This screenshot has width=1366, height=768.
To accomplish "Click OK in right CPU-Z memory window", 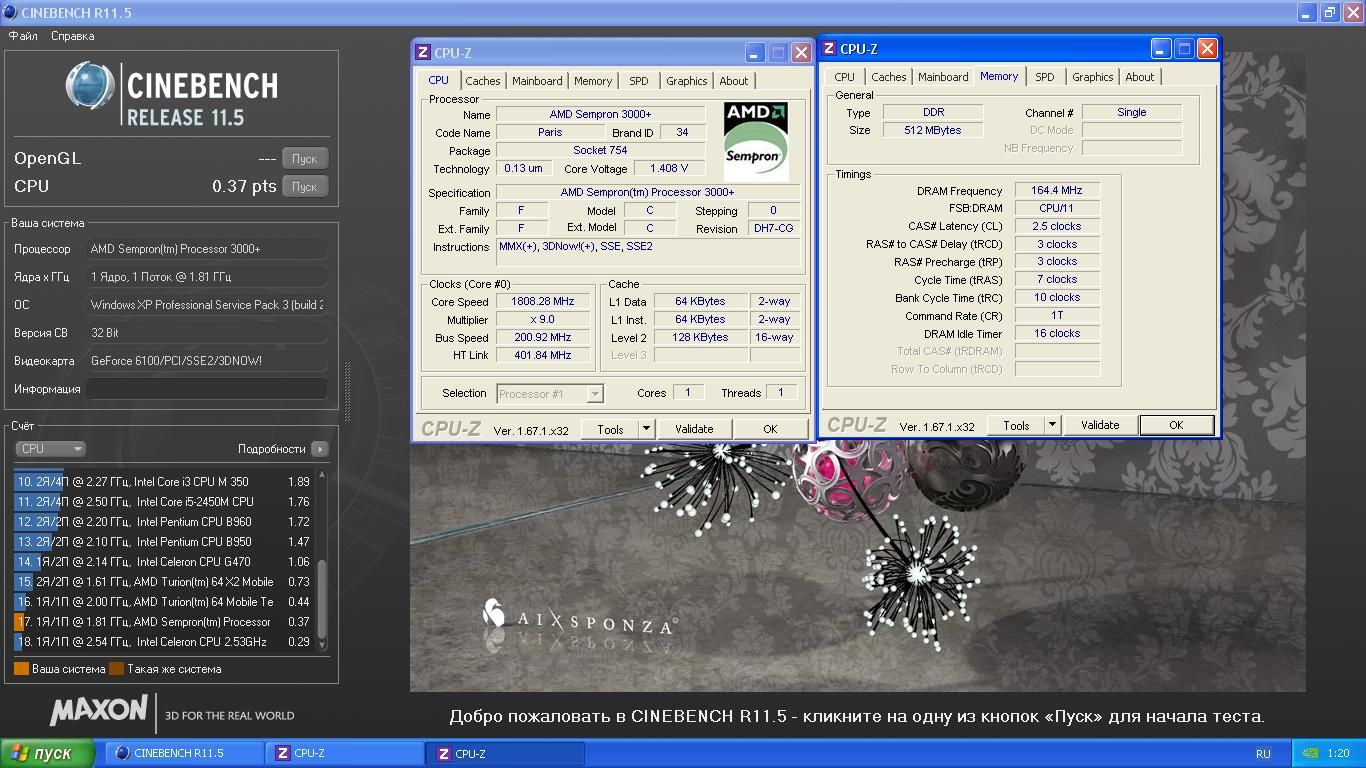I will (1176, 425).
